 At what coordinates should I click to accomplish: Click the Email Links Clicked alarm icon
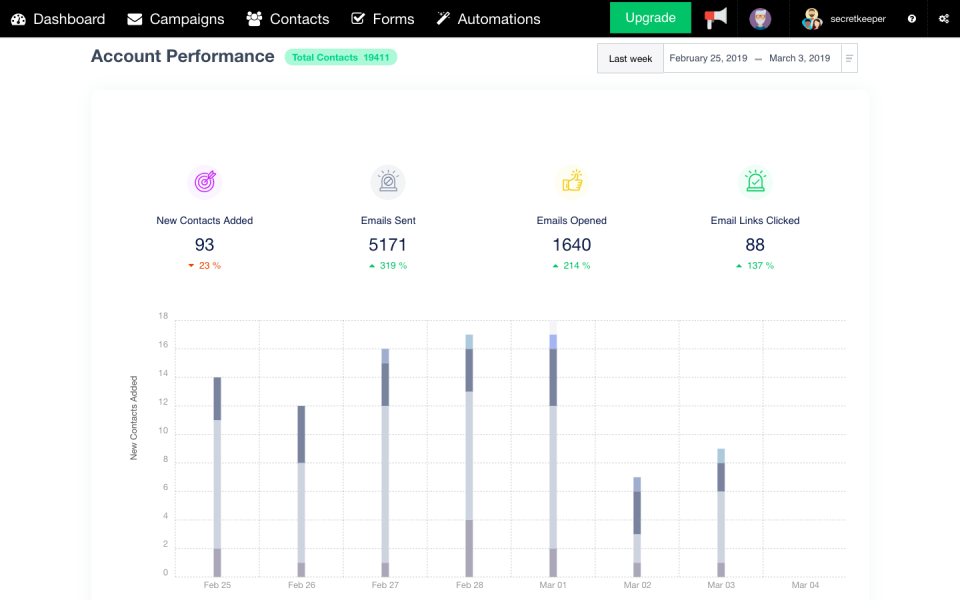[x=755, y=181]
